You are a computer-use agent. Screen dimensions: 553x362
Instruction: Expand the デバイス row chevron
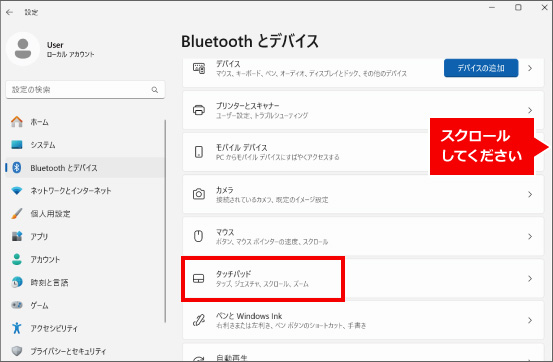[530, 68]
